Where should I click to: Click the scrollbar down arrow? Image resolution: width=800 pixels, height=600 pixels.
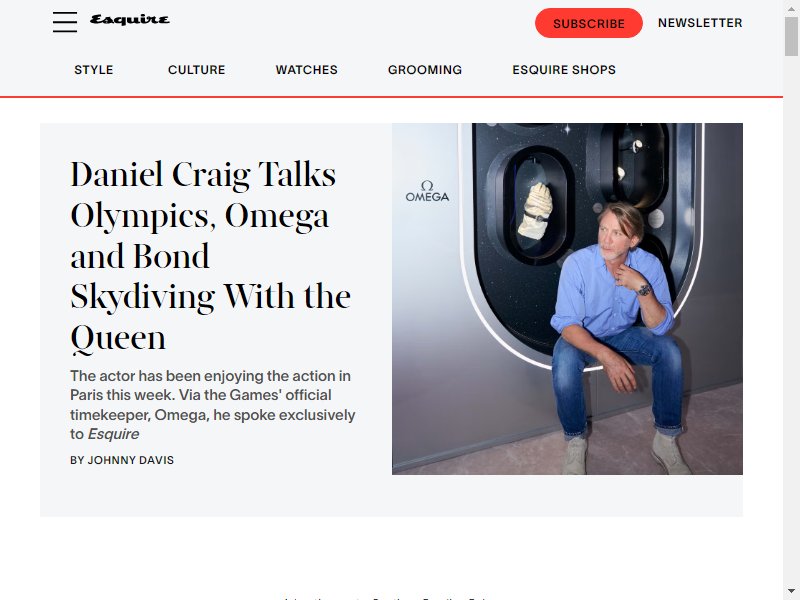[x=791, y=591]
